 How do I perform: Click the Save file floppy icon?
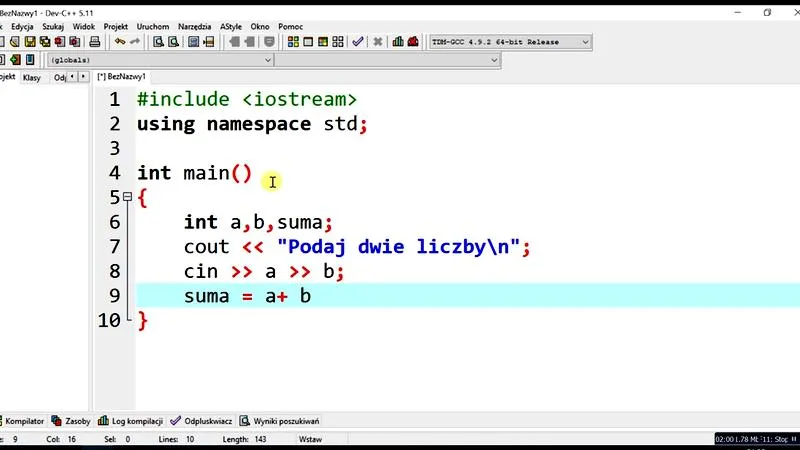coord(30,42)
